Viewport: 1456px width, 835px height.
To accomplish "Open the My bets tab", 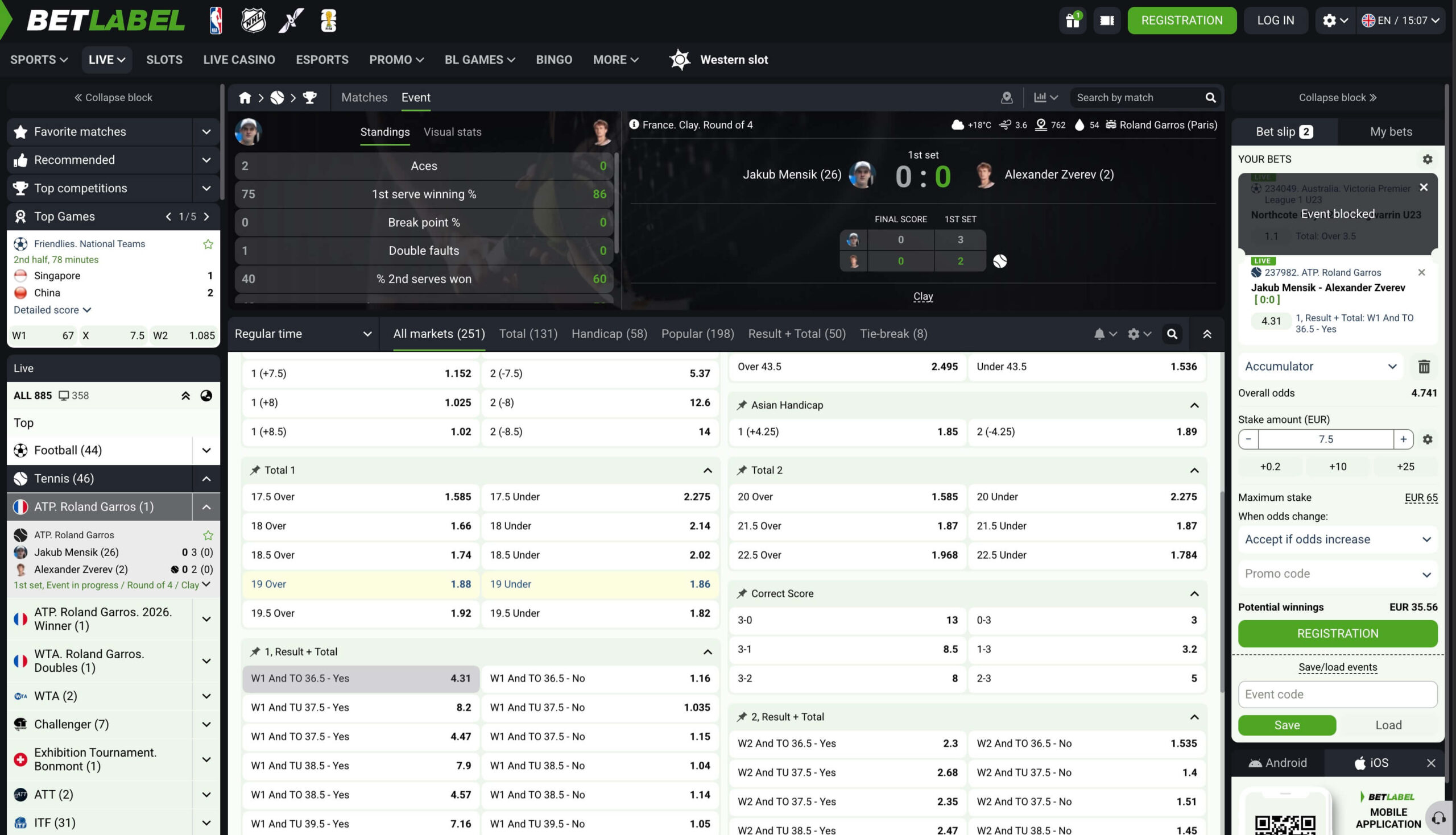I will click(1391, 132).
